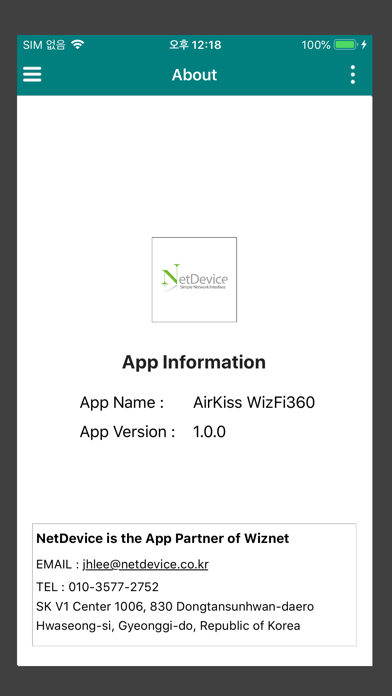Tap the SIM 없음 carrier text
The image size is (392, 696).
tap(44, 45)
